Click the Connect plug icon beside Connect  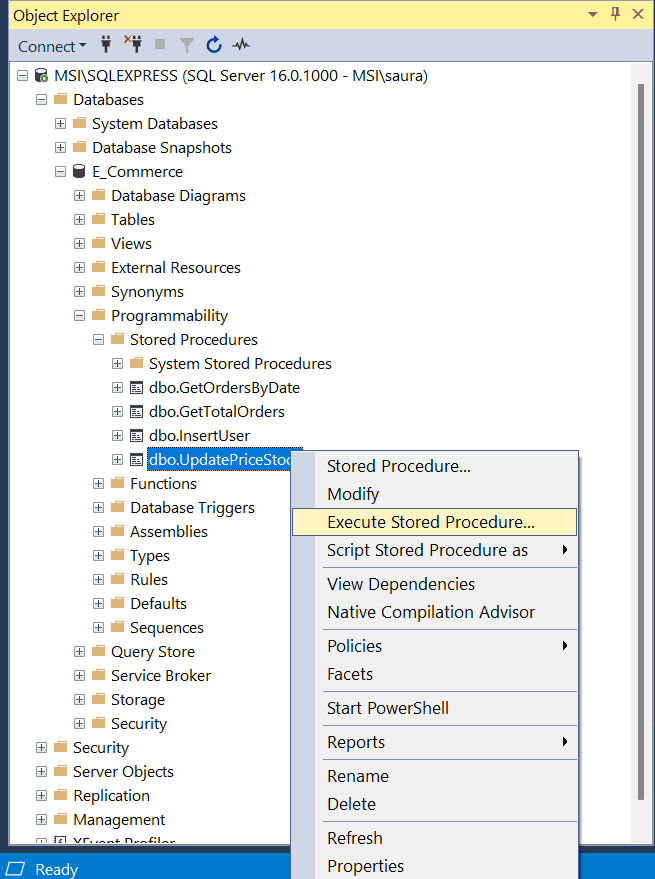coord(105,46)
